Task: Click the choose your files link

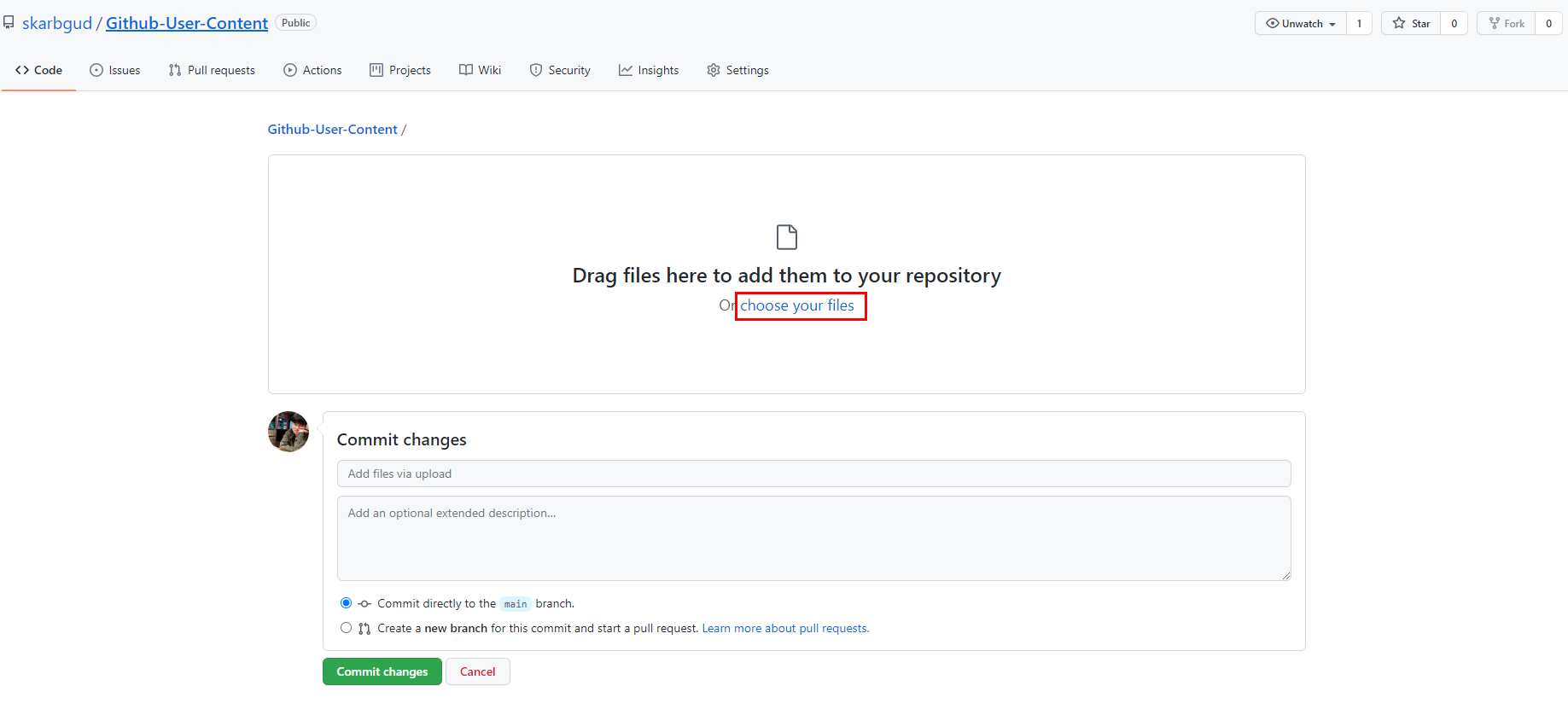Action: (797, 305)
